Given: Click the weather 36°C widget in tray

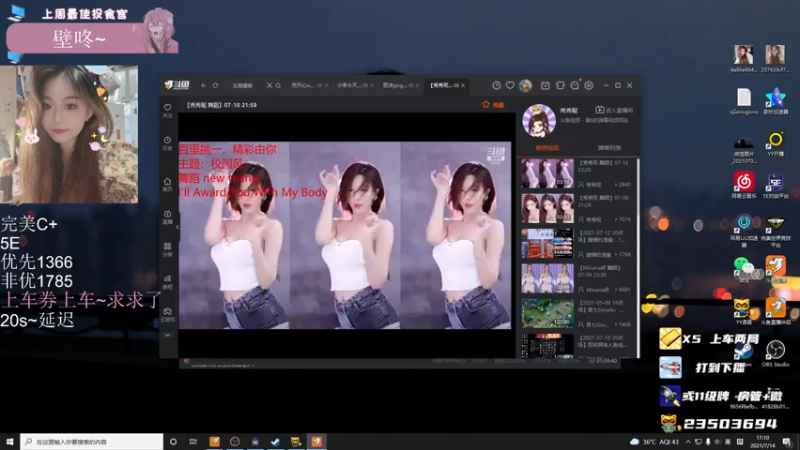Looking at the screenshot, I should point(655,441).
